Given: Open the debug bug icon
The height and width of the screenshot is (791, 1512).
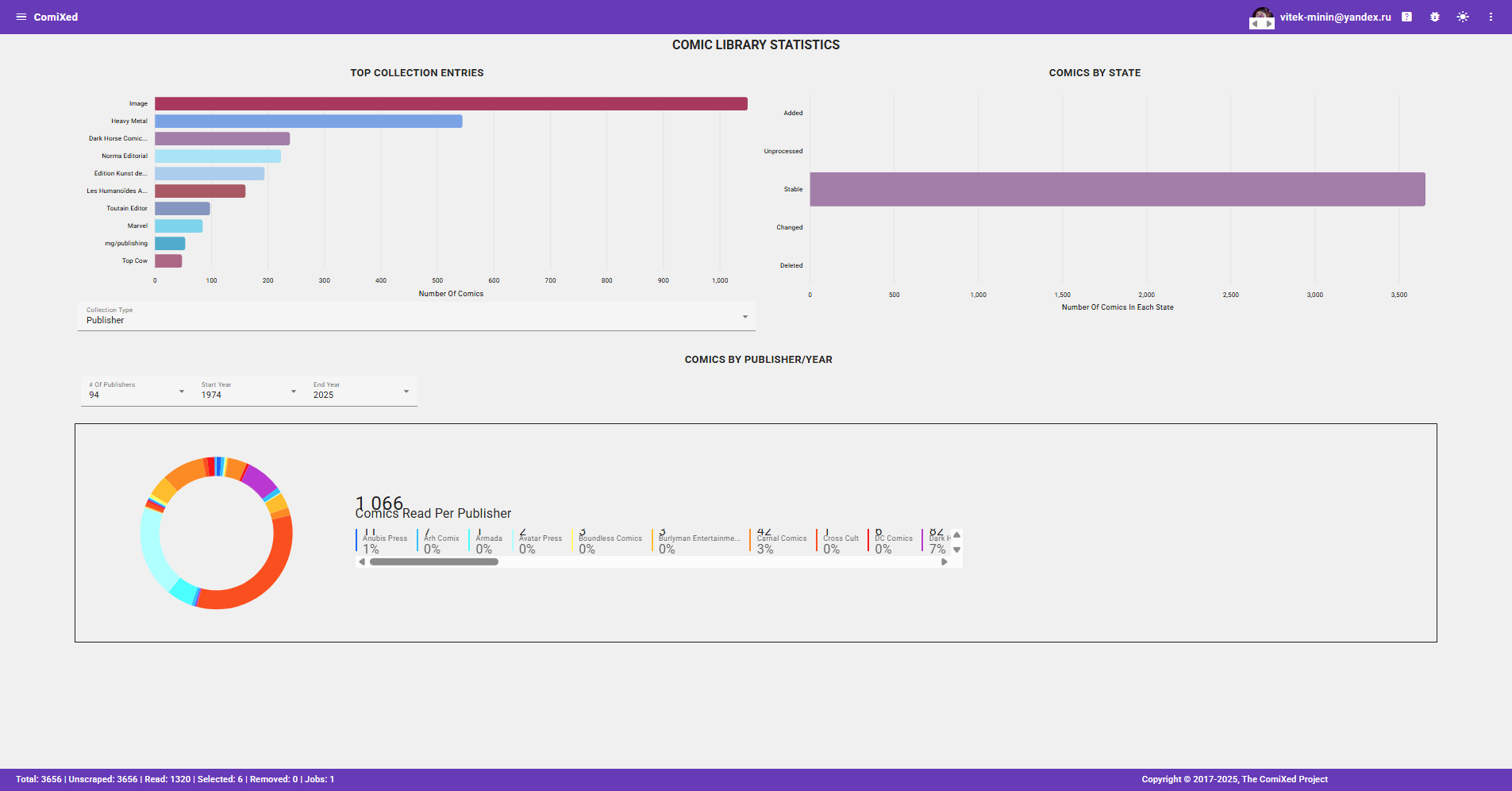Looking at the screenshot, I should pyautogui.click(x=1434, y=17).
